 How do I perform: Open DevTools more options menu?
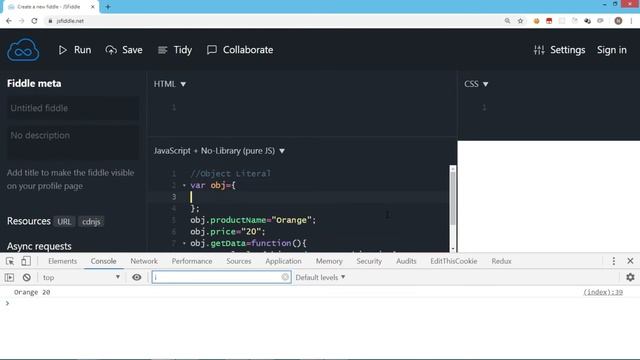point(613,261)
